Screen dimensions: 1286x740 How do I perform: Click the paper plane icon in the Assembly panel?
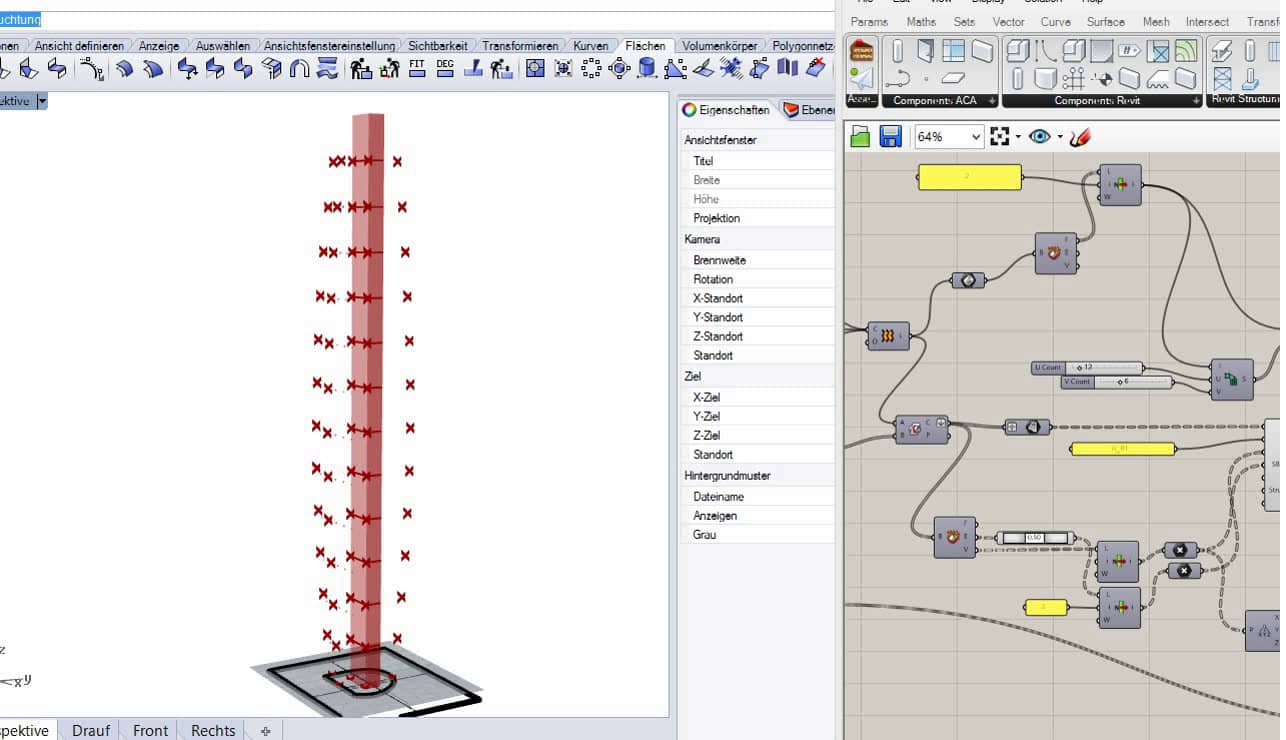pos(861,78)
